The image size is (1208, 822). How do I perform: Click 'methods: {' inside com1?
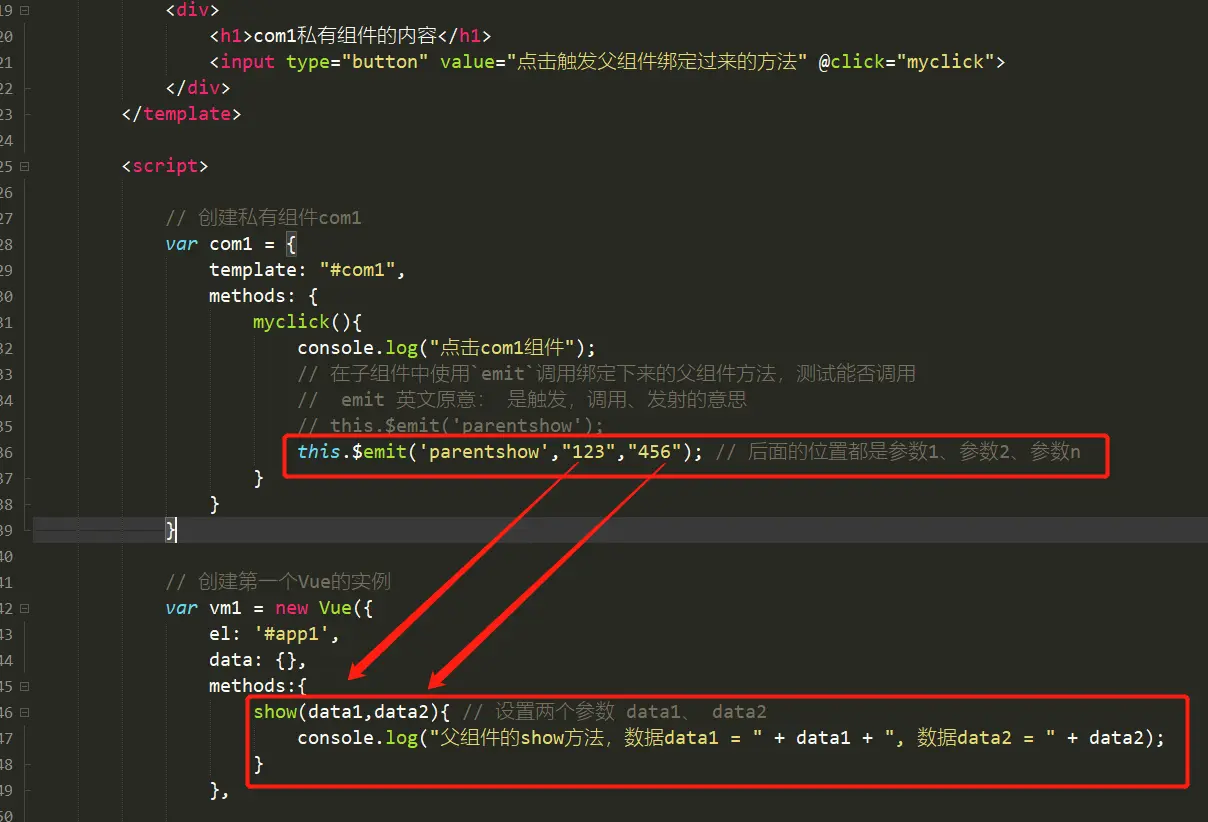pos(263,296)
